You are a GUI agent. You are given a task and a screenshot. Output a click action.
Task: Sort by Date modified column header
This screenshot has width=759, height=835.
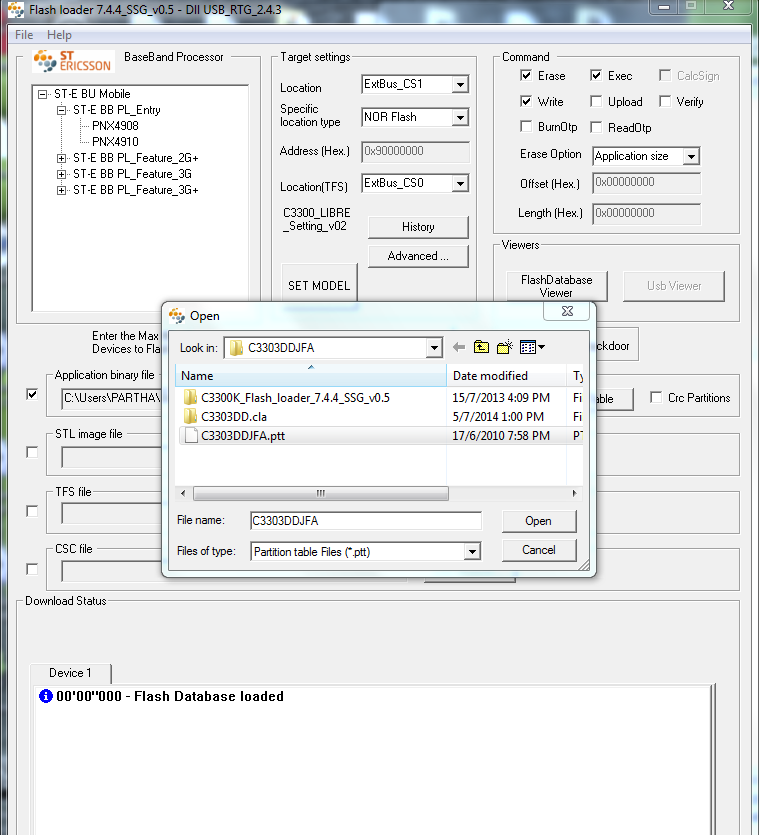pos(507,375)
